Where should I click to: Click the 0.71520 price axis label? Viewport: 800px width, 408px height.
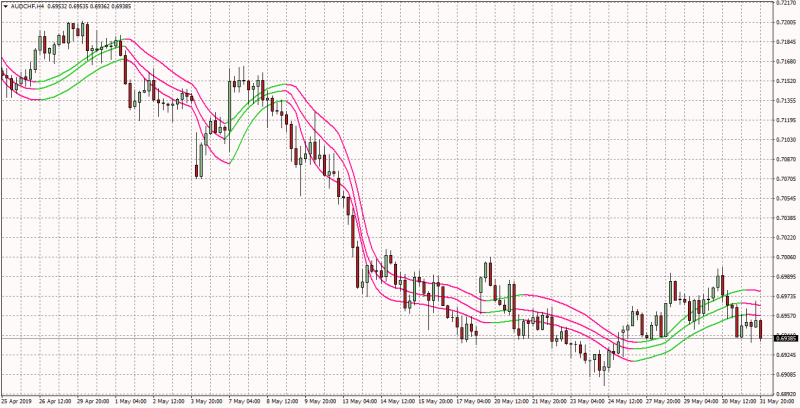pyautogui.click(x=786, y=81)
